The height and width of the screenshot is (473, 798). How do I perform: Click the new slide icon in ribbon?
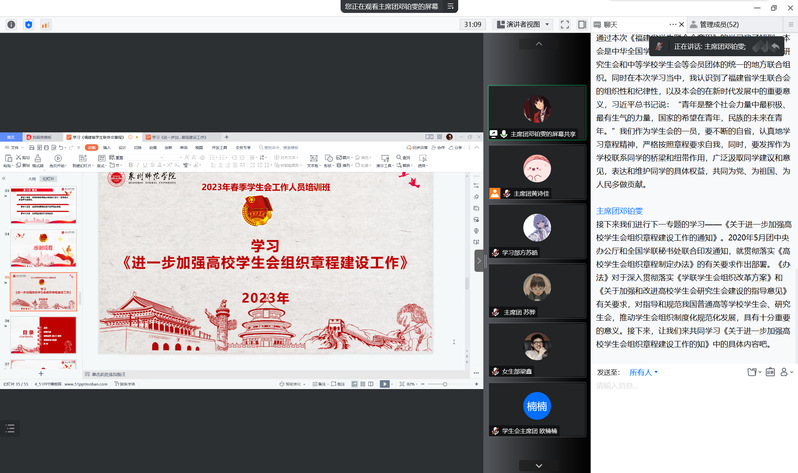(x=82, y=159)
